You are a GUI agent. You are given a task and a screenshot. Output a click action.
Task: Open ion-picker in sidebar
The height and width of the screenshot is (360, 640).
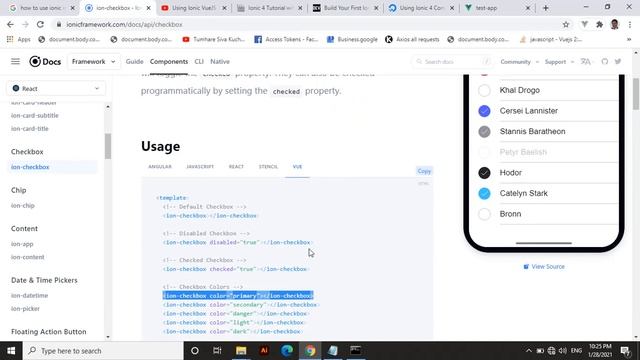pyautogui.click(x=25, y=309)
